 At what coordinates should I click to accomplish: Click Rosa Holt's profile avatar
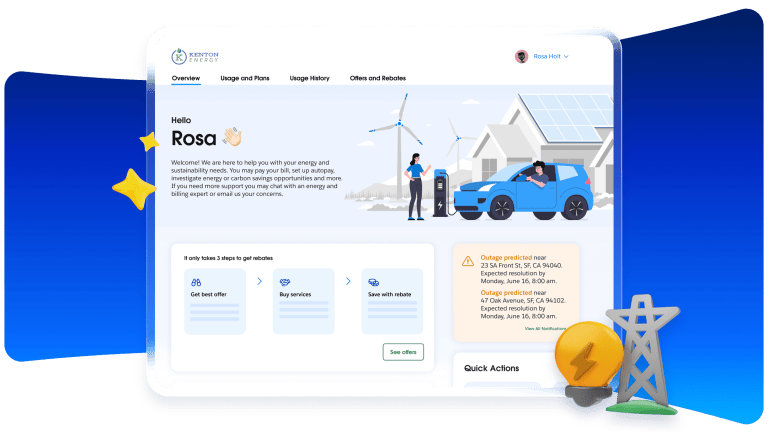(x=522, y=56)
